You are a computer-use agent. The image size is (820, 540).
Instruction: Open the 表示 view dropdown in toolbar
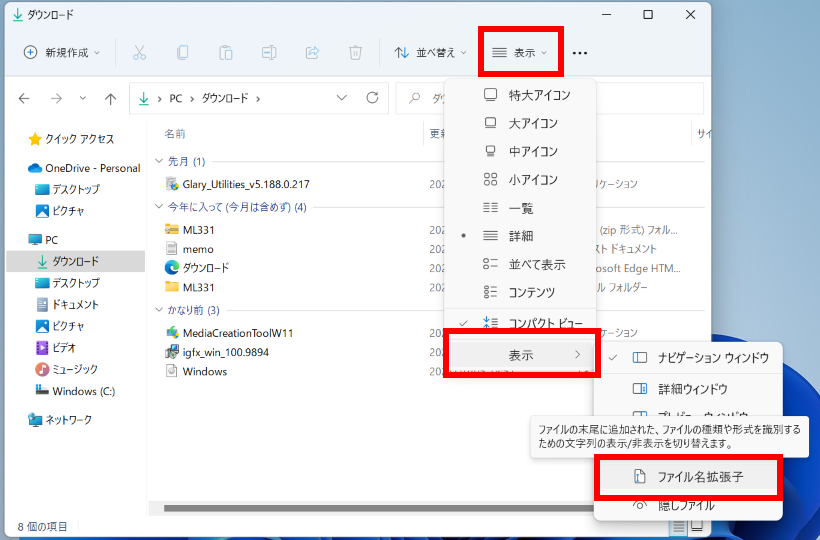click(x=520, y=52)
